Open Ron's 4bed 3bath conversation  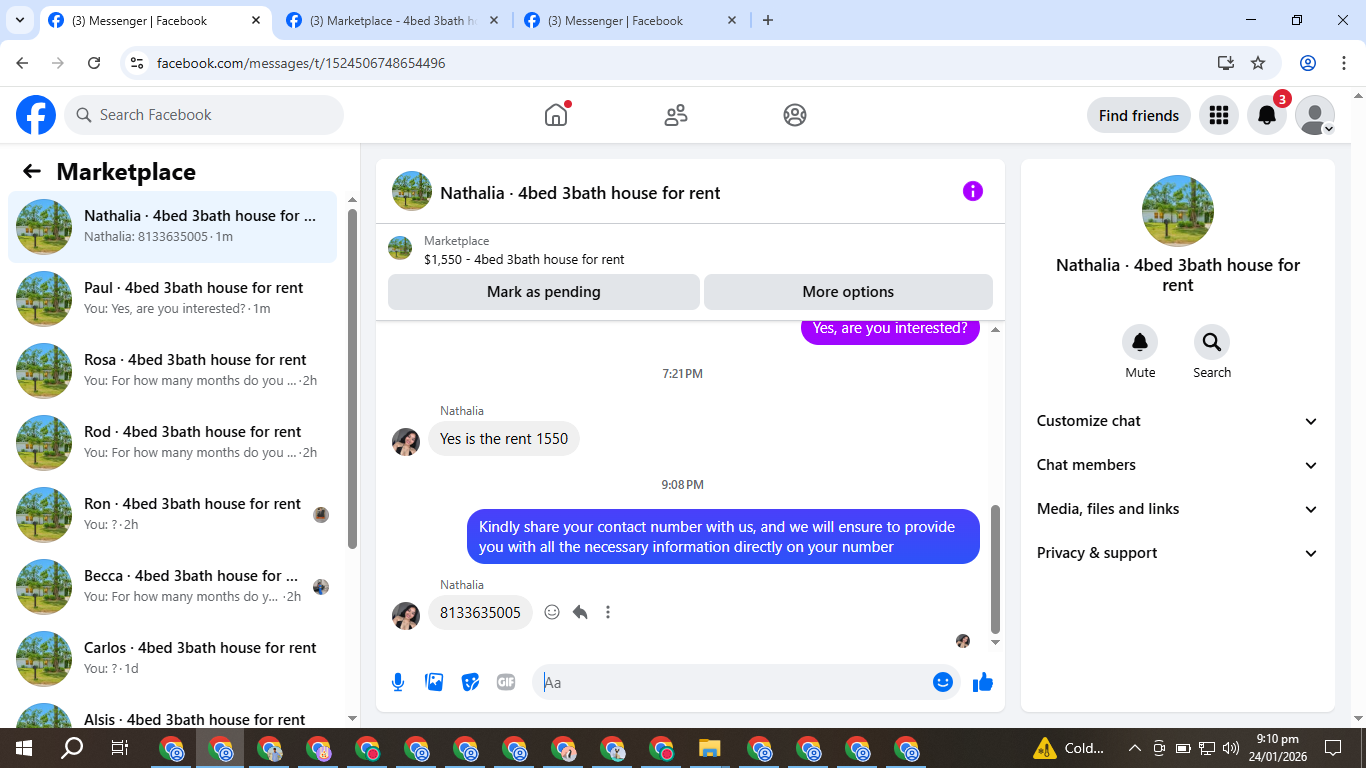(x=172, y=514)
